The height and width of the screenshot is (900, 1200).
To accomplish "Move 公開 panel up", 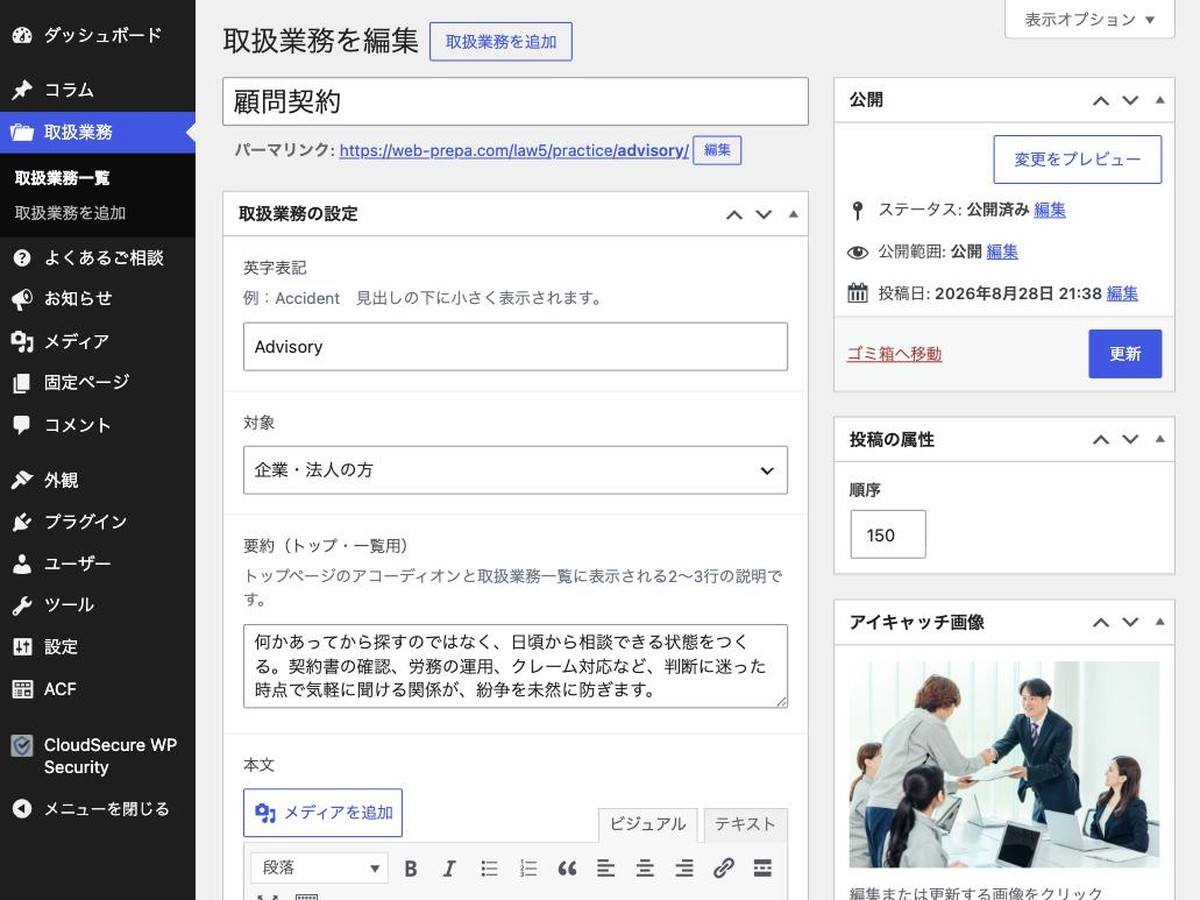I will point(1101,100).
